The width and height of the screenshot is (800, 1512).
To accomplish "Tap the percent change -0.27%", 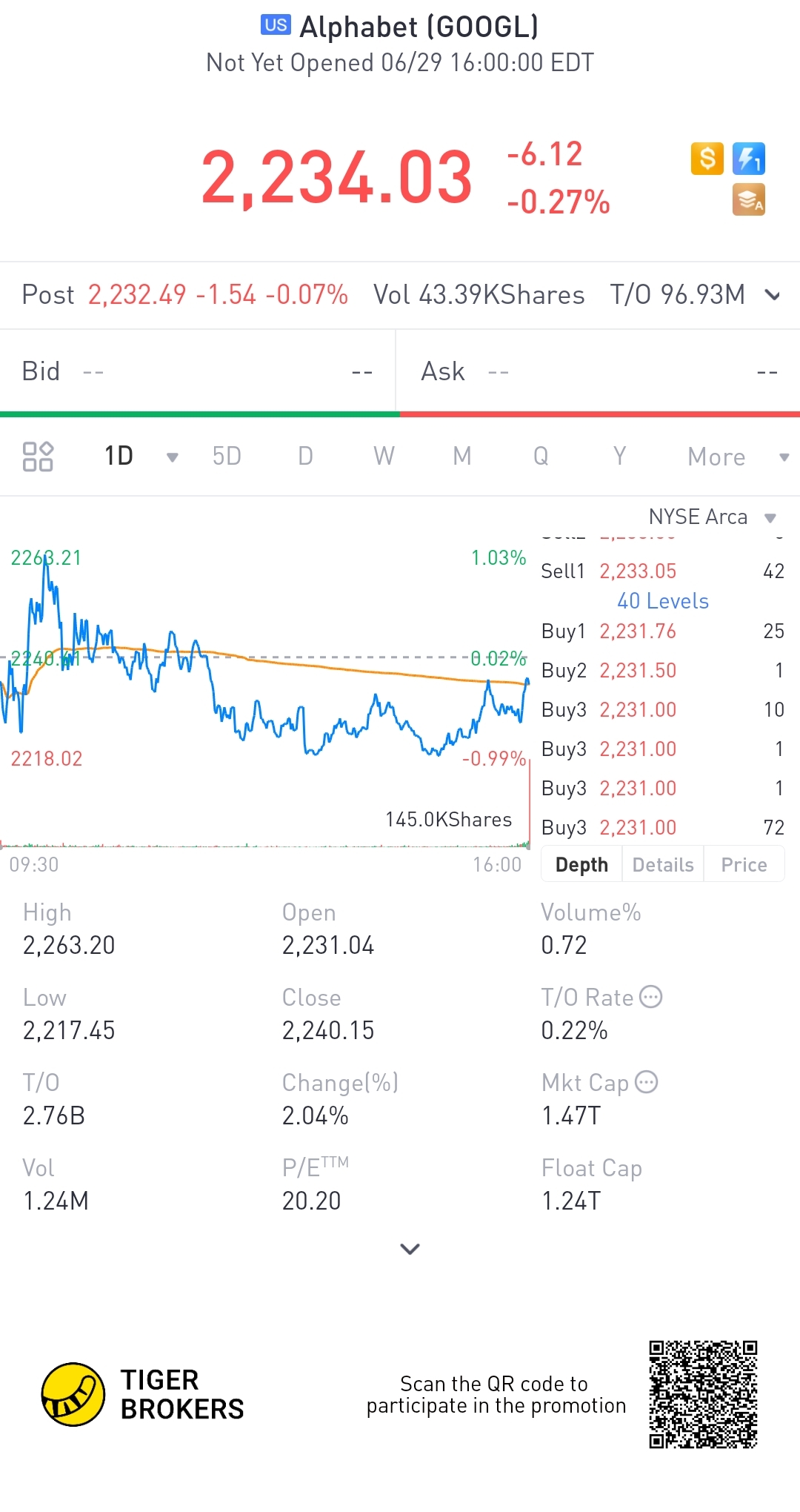I will (559, 202).
